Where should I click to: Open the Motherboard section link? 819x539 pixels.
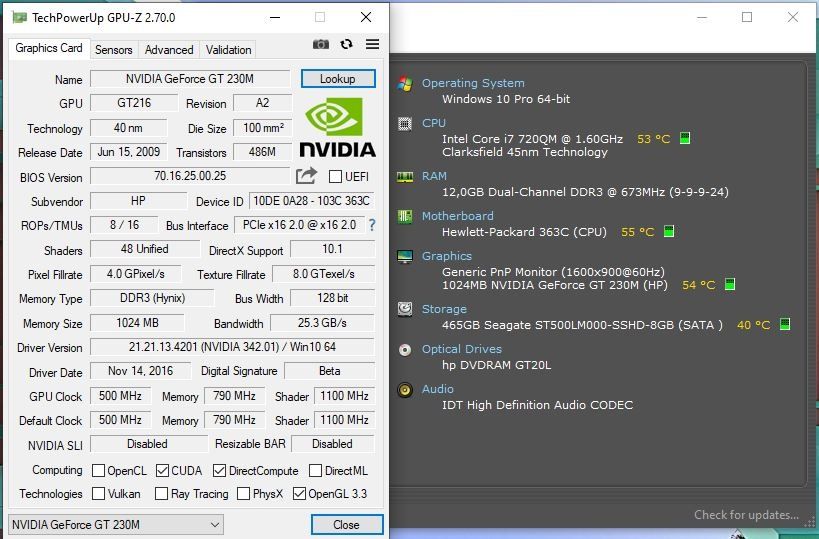458,216
